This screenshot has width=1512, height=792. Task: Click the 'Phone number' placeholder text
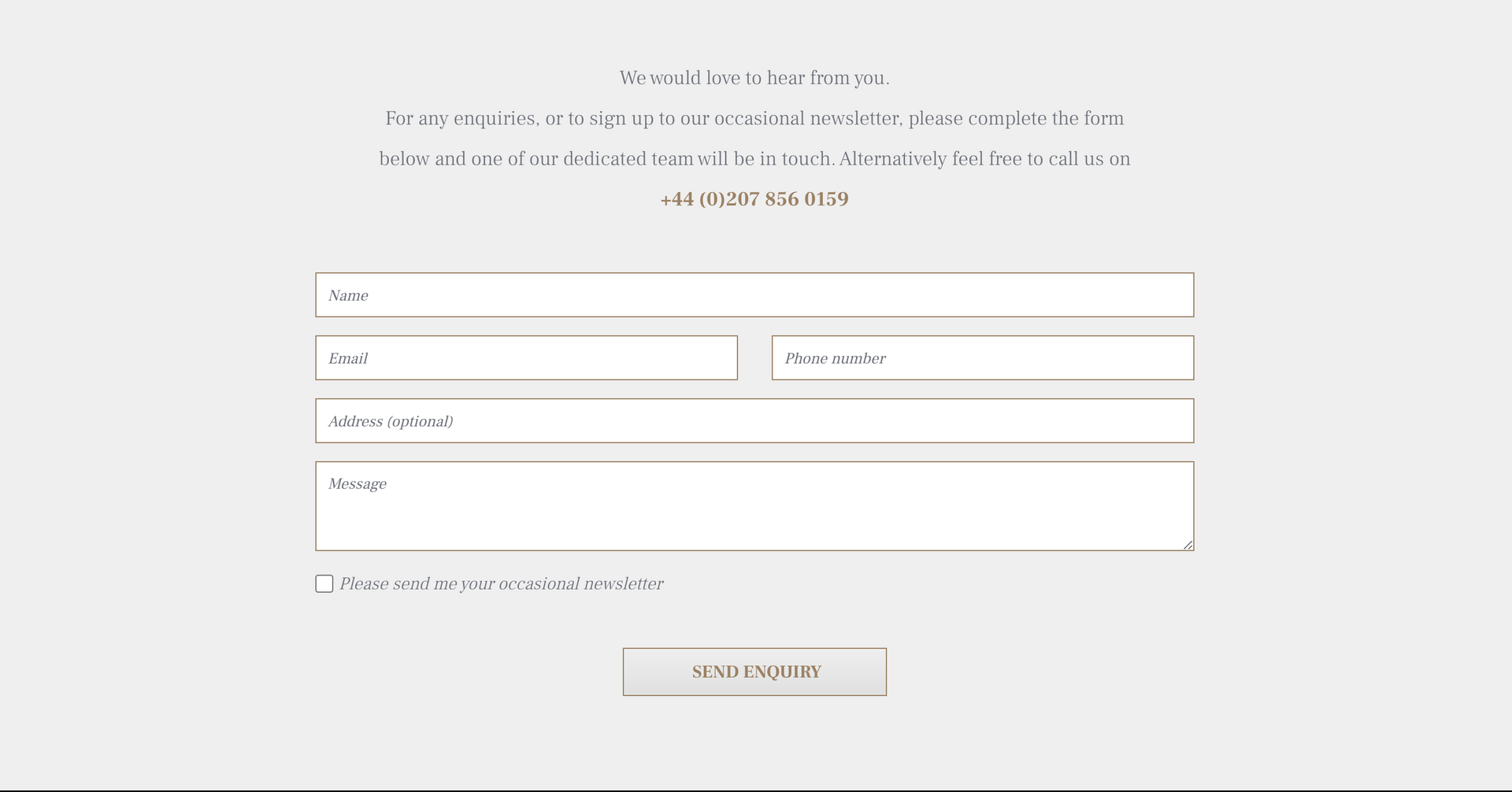point(835,359)
